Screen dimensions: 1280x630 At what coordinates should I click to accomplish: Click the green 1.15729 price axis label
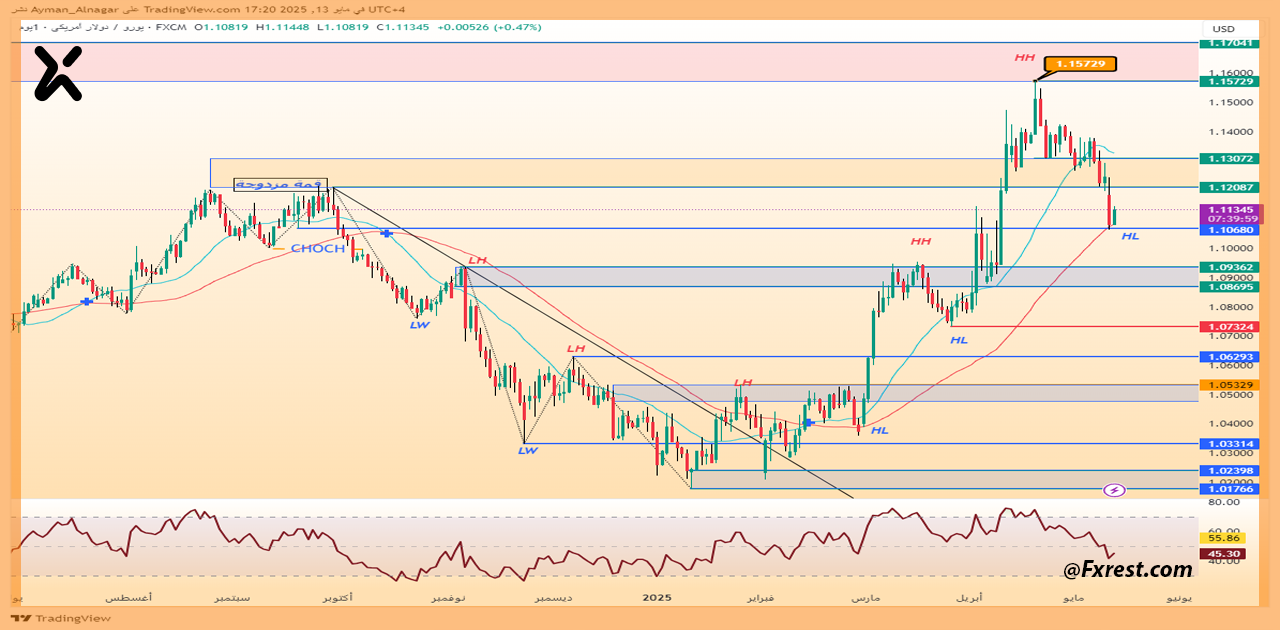tap(1229, 80)
